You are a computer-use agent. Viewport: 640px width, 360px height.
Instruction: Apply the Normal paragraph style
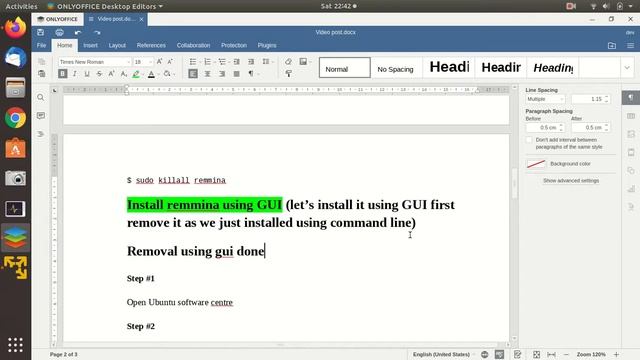click(344, 68)
